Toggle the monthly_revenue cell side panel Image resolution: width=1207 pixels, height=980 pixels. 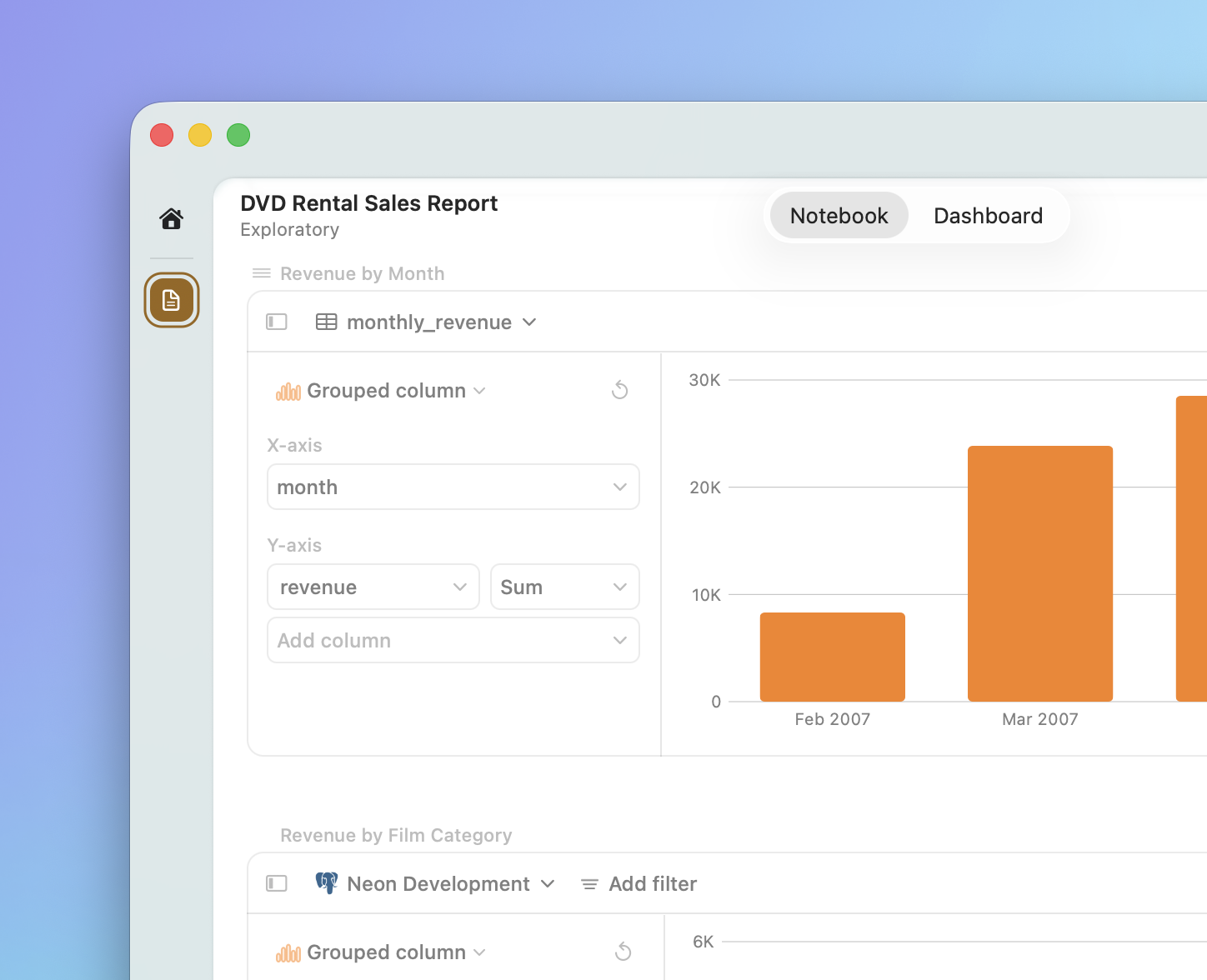(x=277, y=322)
